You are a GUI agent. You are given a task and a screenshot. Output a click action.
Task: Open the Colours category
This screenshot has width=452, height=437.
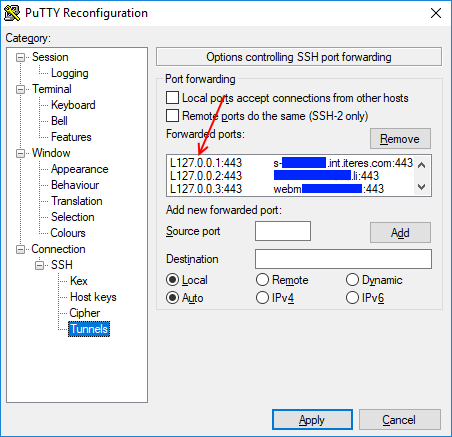[x=68, y=233]
